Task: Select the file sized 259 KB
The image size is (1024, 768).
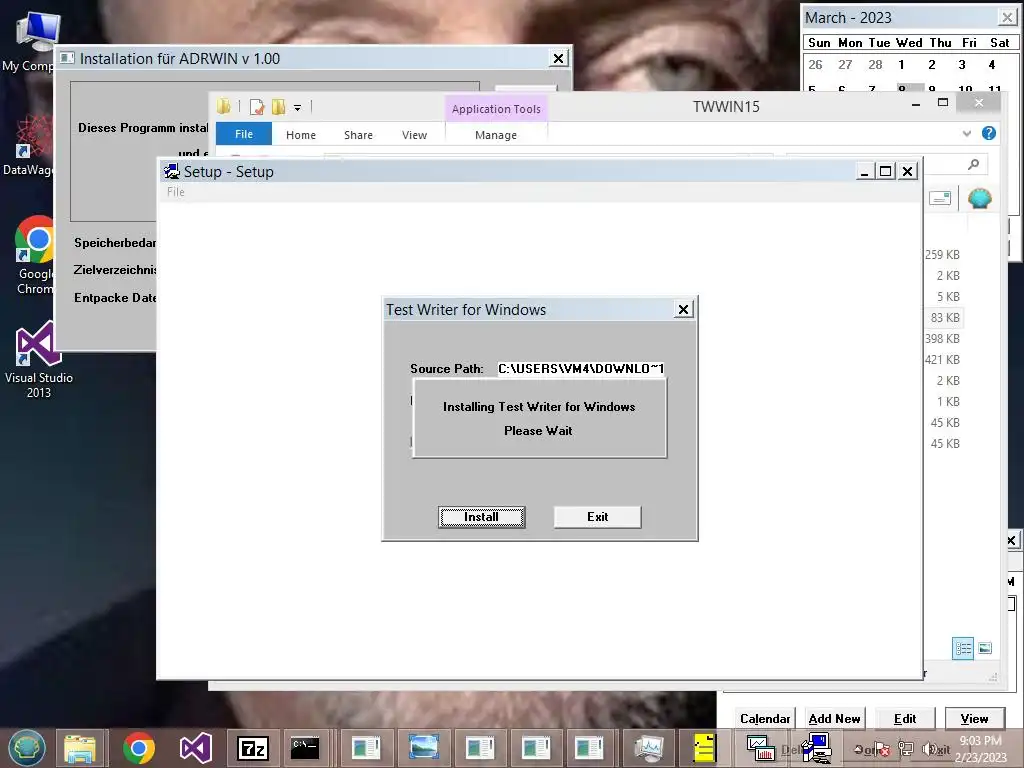Action: pos(942,255)
